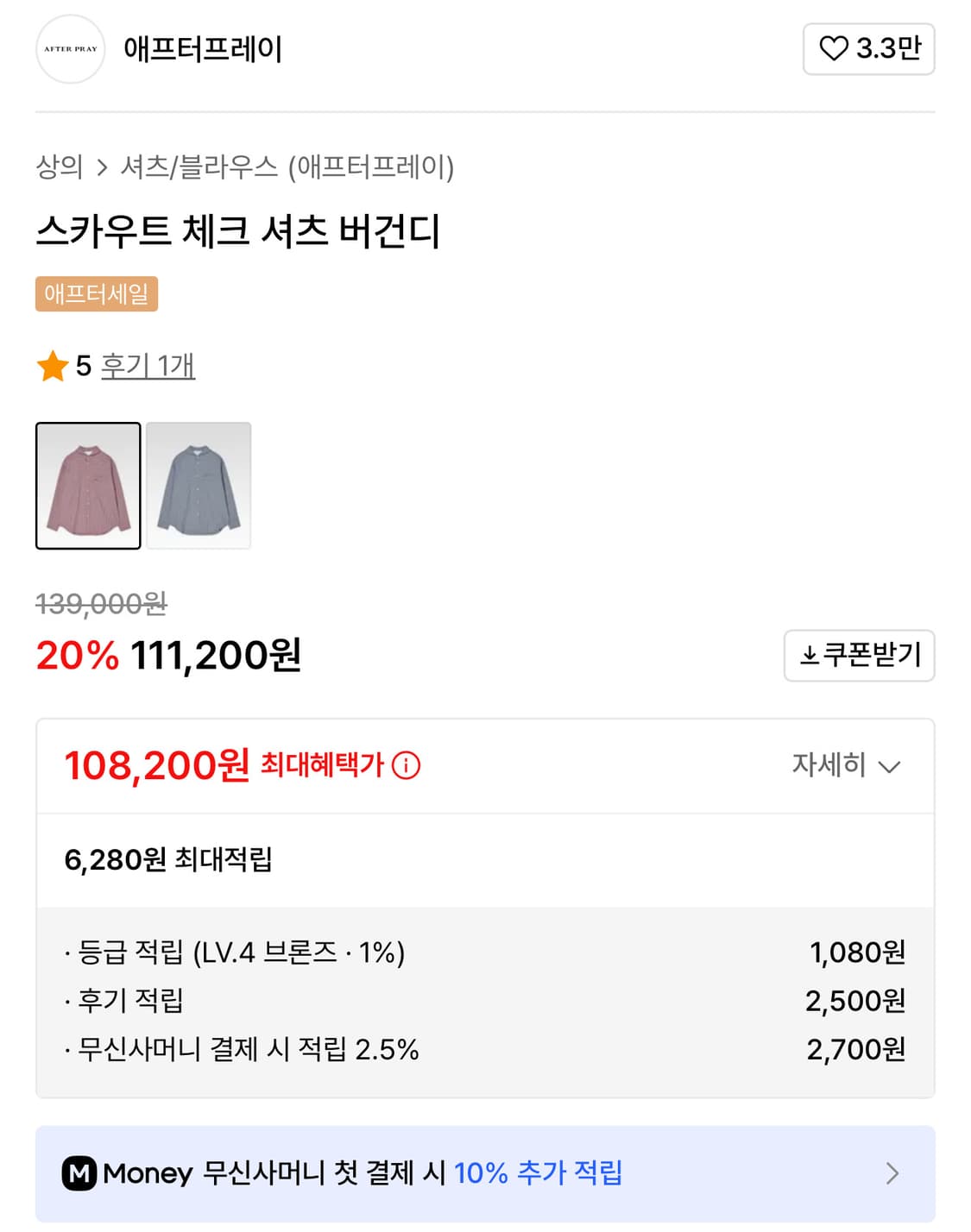Select the blue shirt color thumbnail

coord(199,486)
